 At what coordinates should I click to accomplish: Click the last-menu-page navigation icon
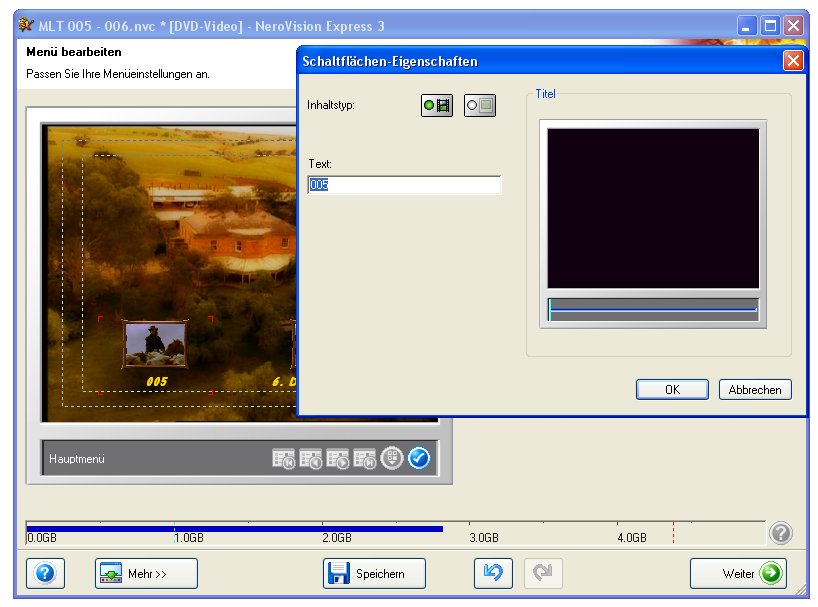click(x=365, y=459)
